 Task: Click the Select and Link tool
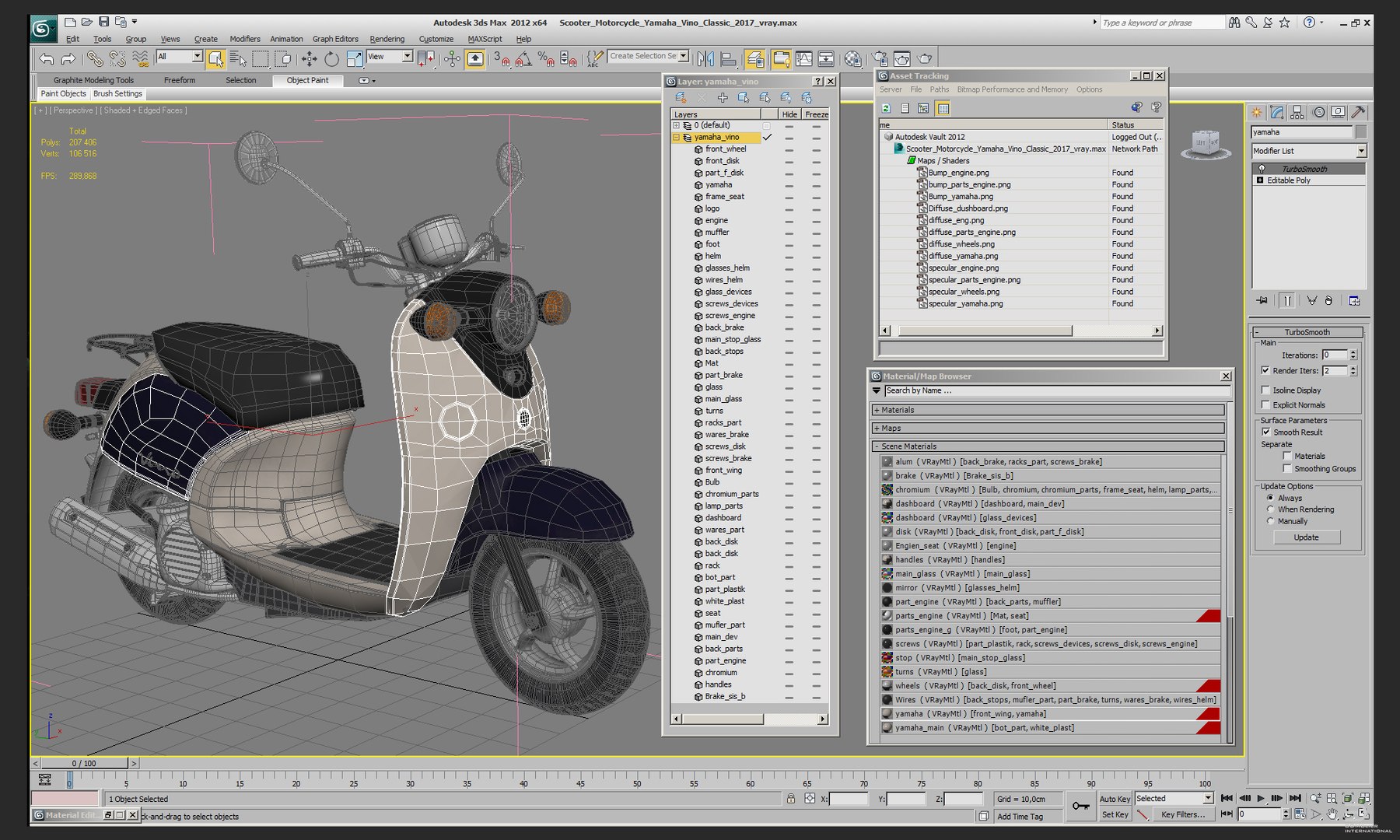[95, 58]
